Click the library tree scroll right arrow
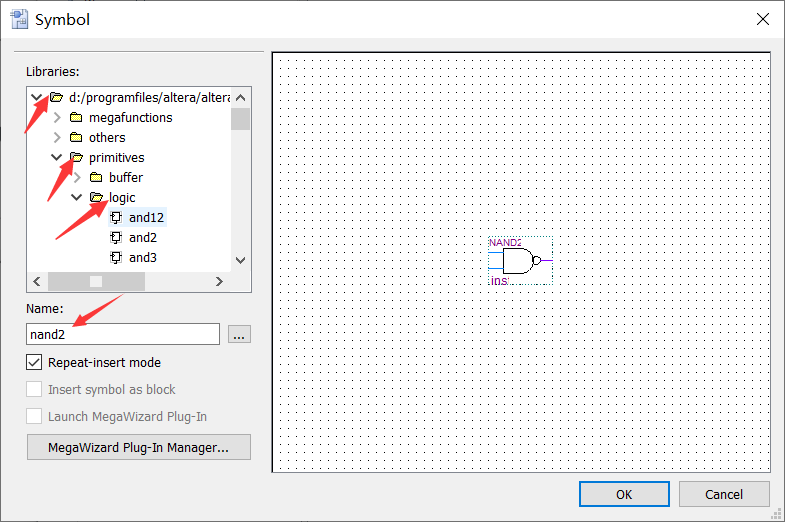The height and width of the screenshot is (522, 785). click(x=219, y=281)
